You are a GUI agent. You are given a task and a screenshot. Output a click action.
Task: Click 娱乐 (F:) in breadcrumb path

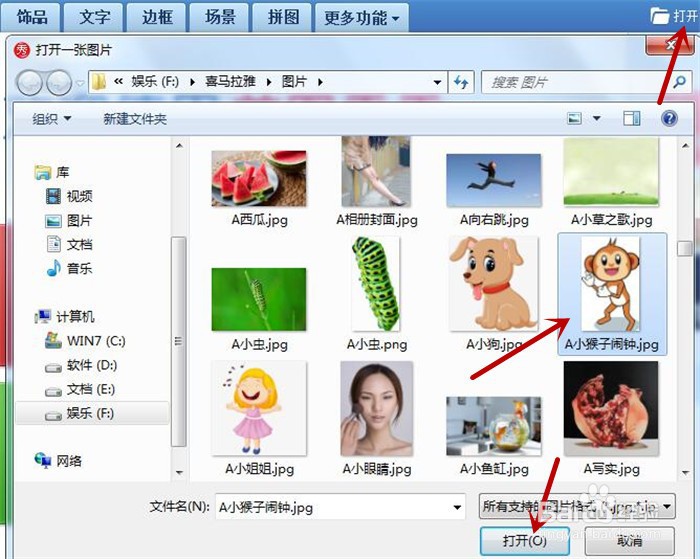(154, 82)
